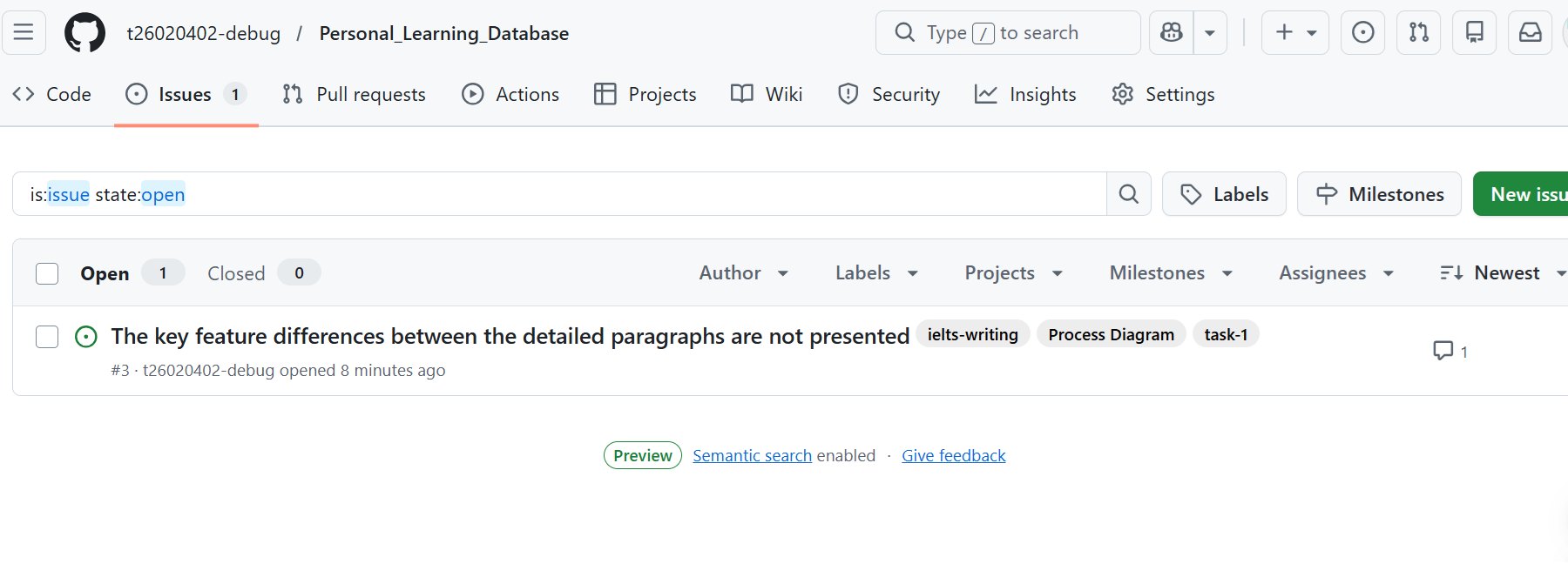Image resolution: width=1568 pixels, height=564 pixels.
Task: Click the Labels button
Action: (1224, 194)
